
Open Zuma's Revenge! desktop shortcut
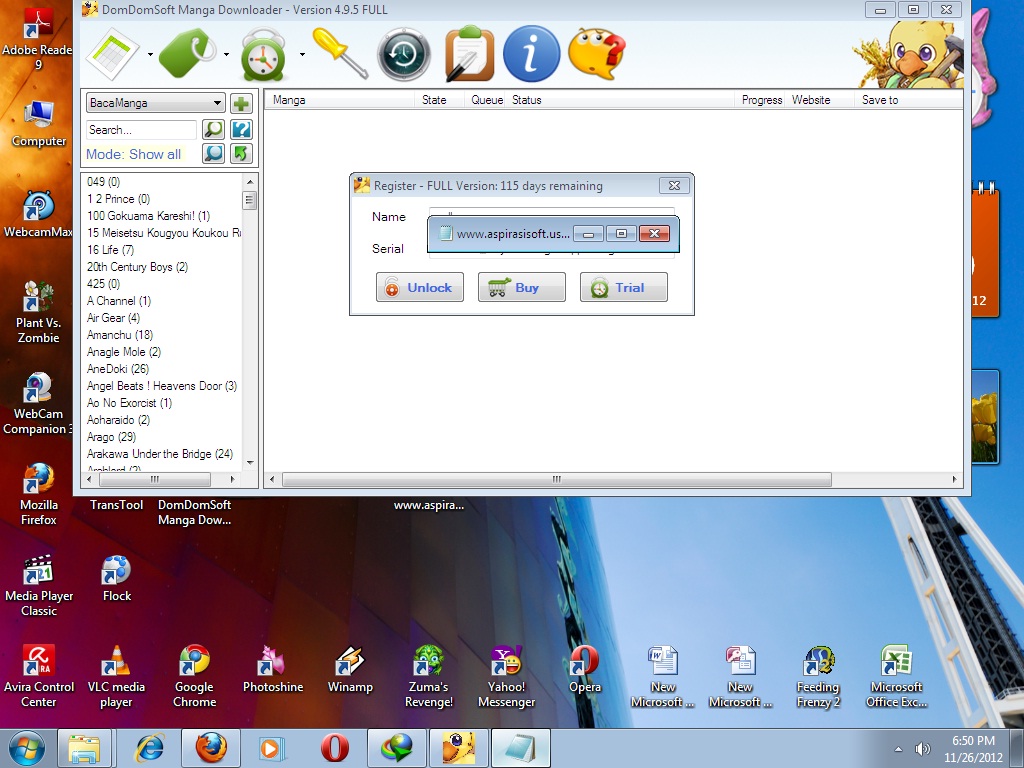pyautogui.click(x=428, y=677)
